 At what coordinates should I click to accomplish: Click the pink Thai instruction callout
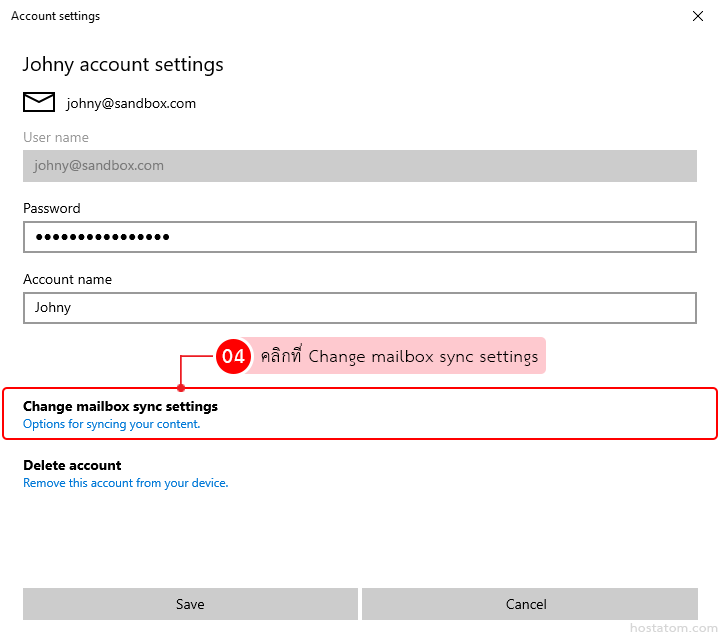click(398, 356)
